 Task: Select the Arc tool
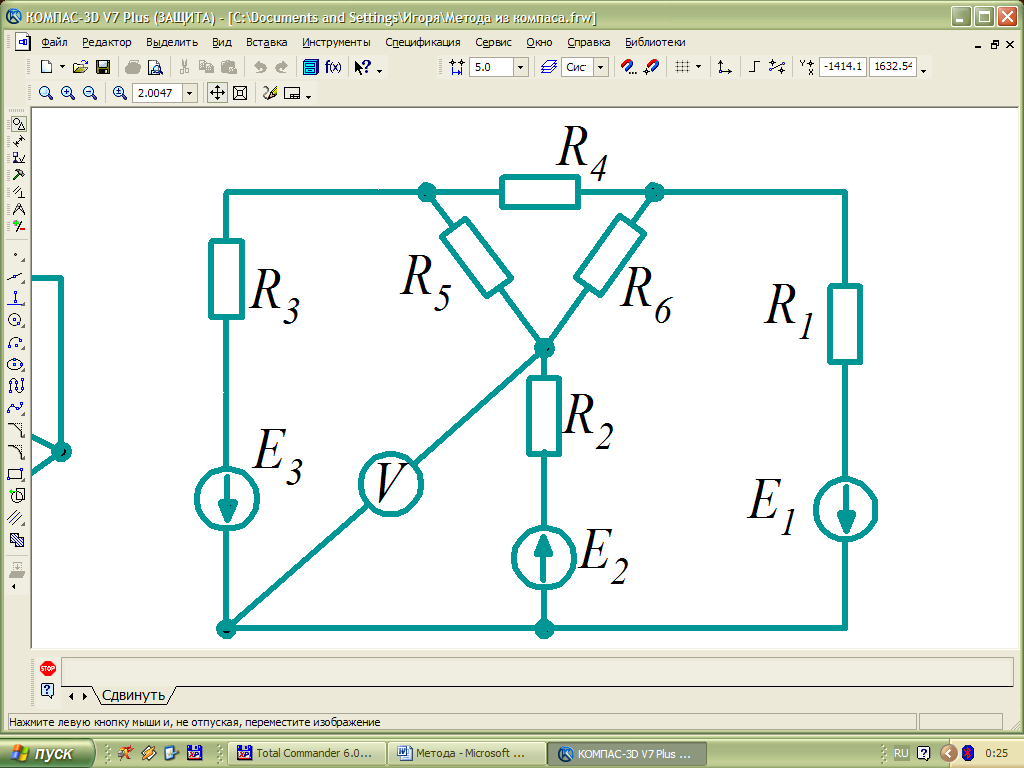pyautogui.click(x=16, y=342)
